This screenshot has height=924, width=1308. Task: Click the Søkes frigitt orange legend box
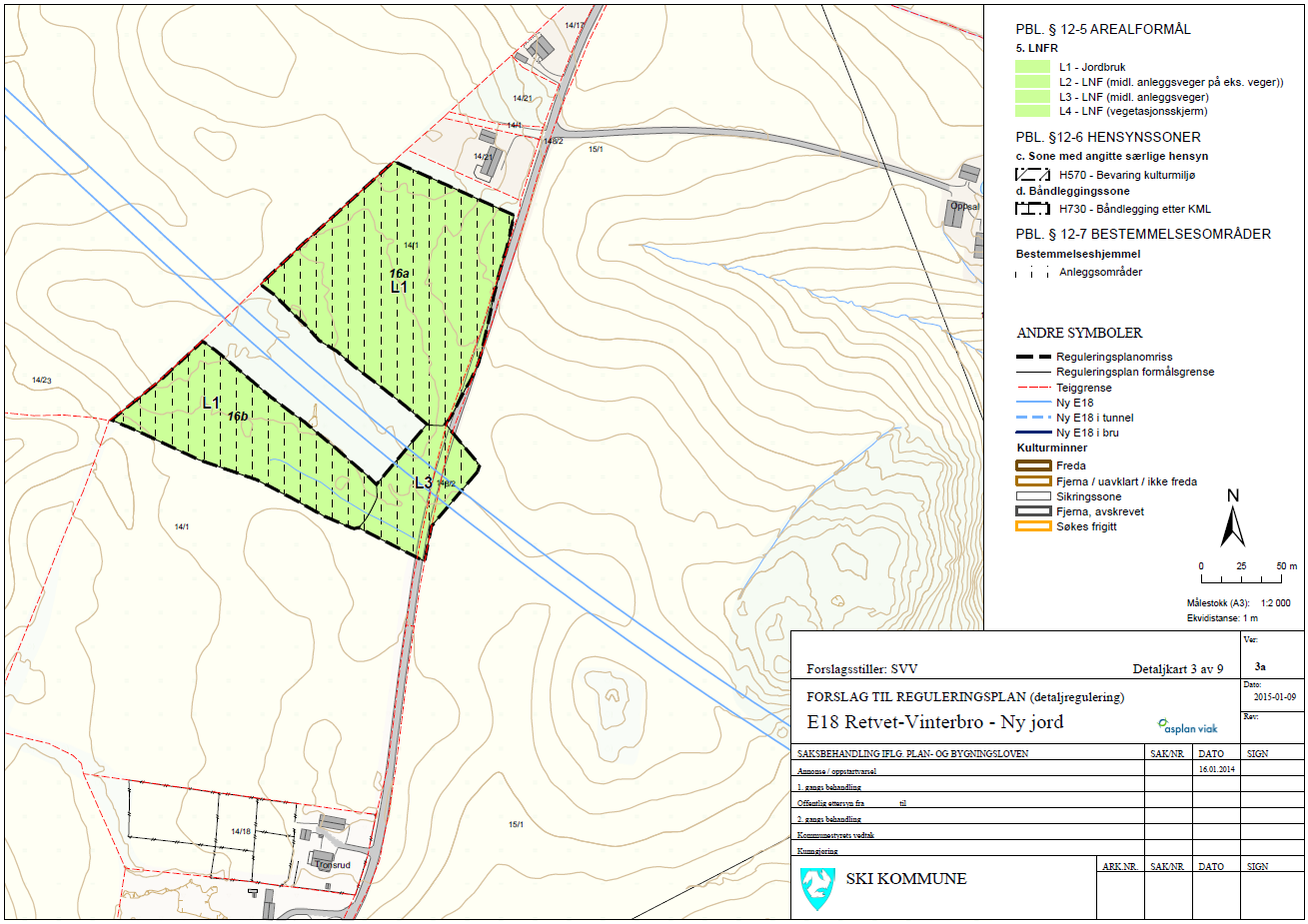click(1033, 526)
